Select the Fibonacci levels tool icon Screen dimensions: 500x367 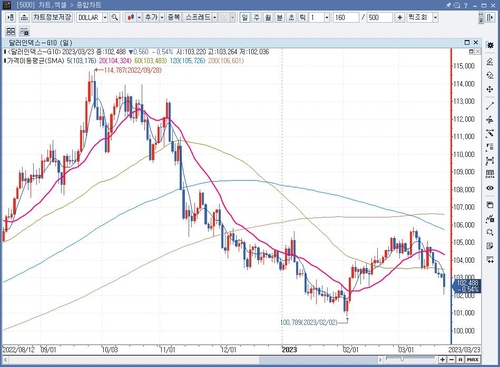[x=490, y=147]
